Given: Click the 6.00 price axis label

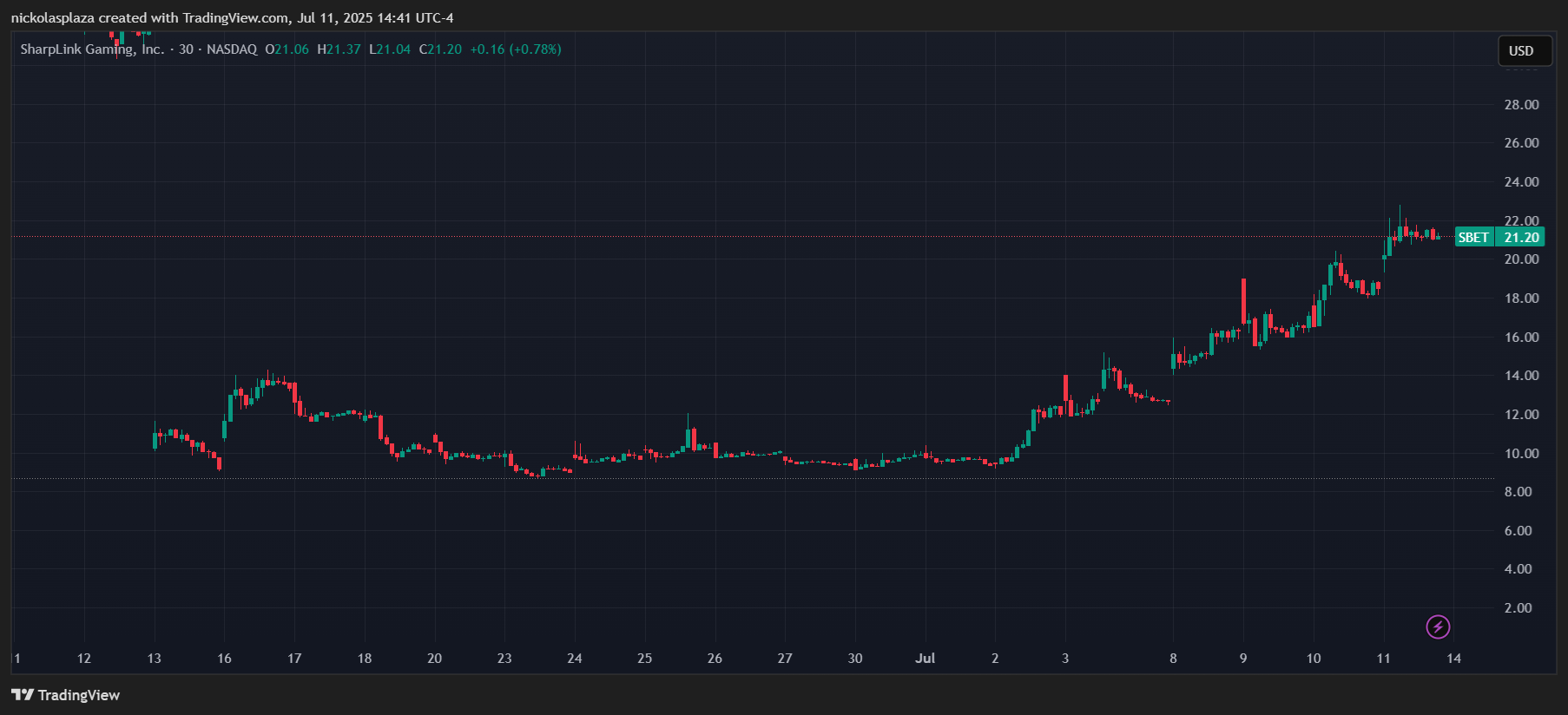Looking at the screenshot, I should (1518, 530).
